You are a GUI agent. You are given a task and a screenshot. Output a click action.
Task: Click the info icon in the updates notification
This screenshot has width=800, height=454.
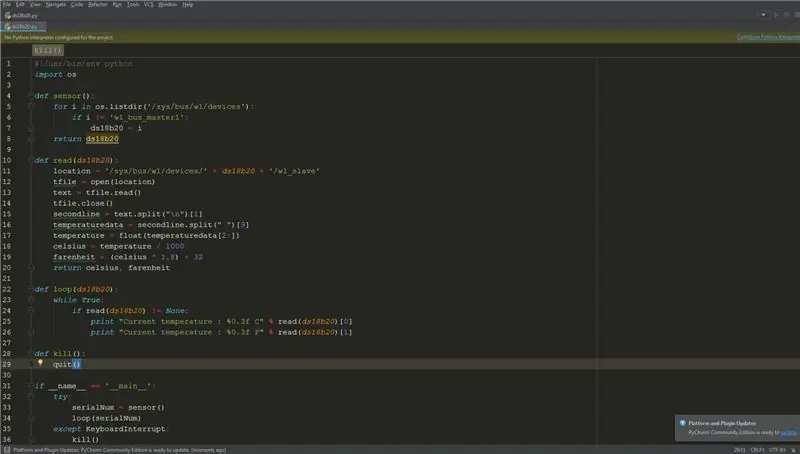click(682, 423)
